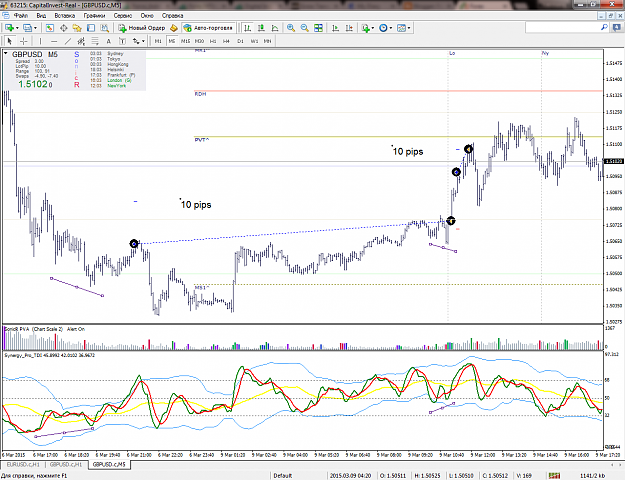Expand the arrows tool dropdown

(143, 41)
